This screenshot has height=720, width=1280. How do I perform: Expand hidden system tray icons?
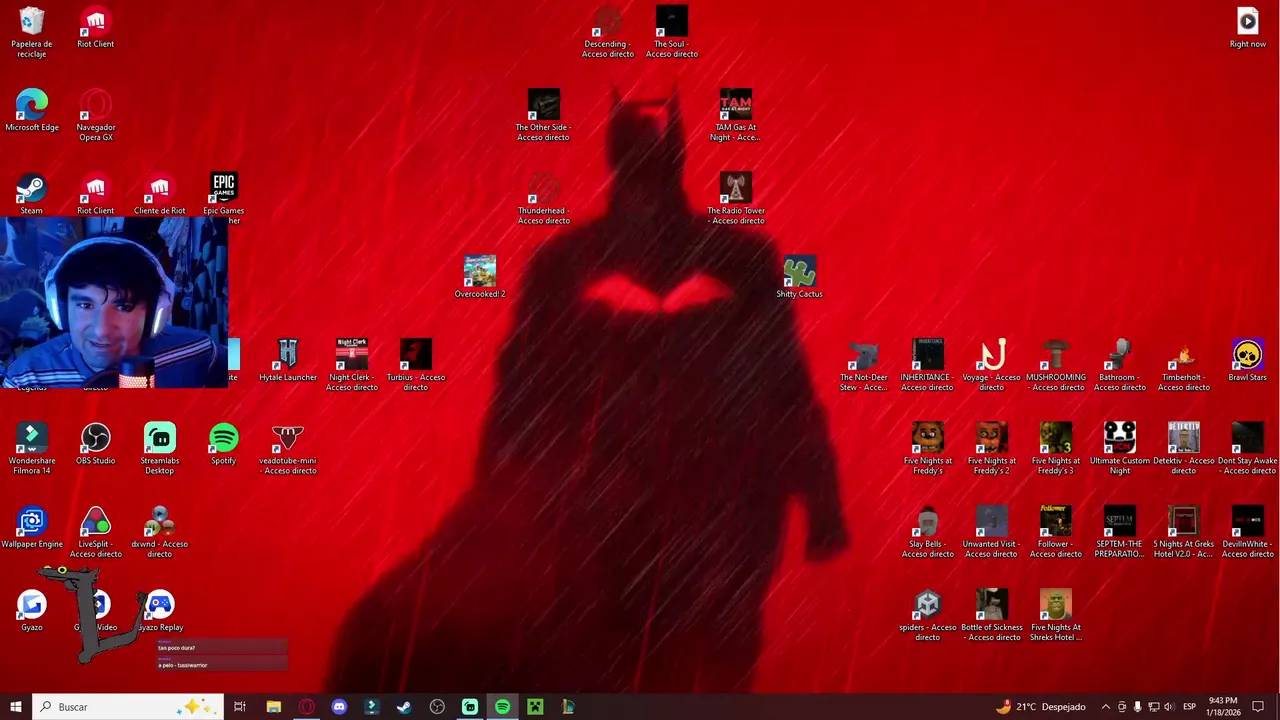click(x=1105, y=707)
